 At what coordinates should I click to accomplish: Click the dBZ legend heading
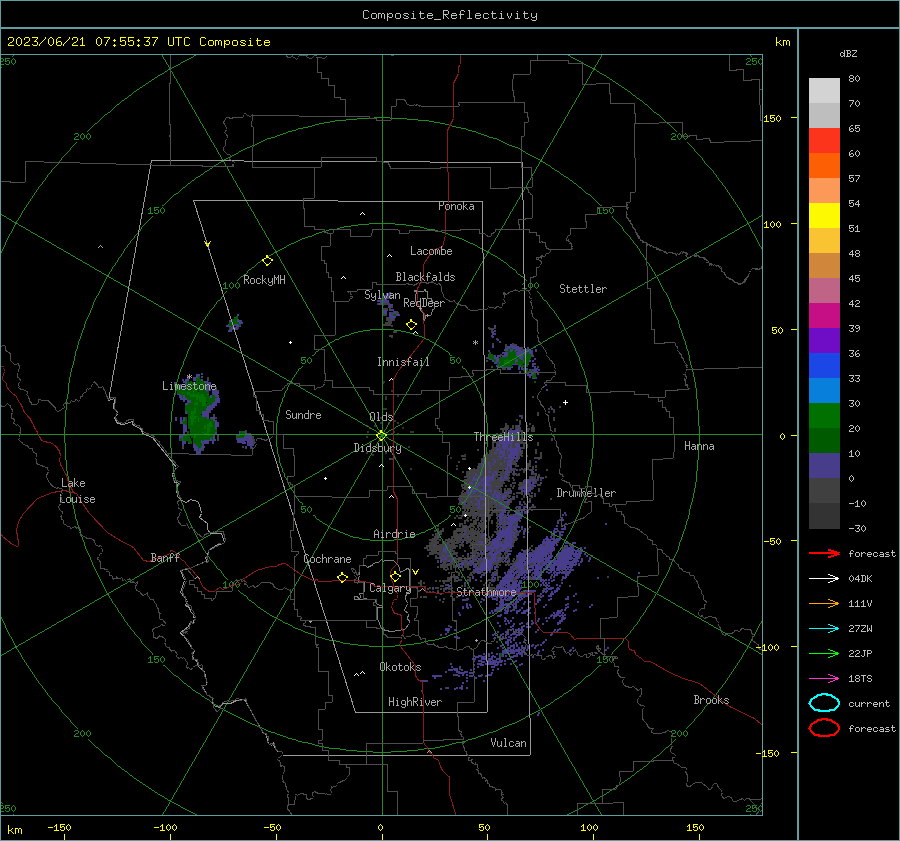click(x=848, y=53)
